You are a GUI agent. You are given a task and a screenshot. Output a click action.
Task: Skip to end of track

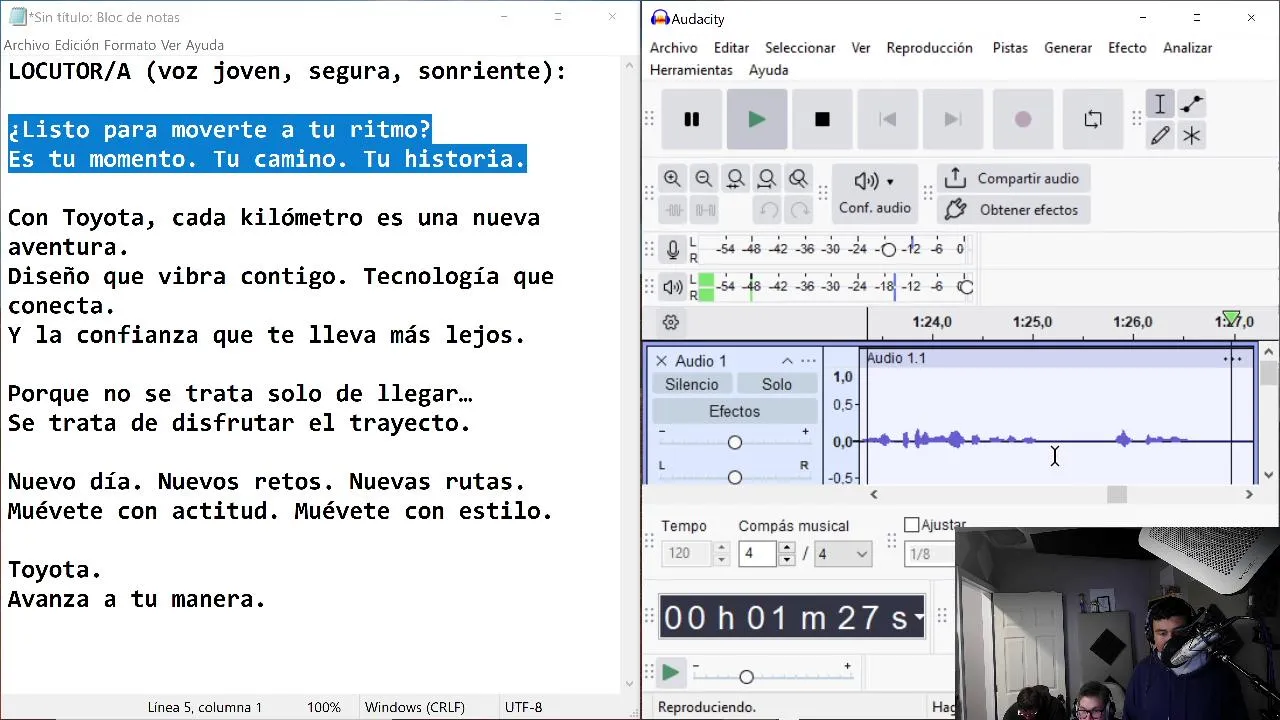[x=952, y=119]
